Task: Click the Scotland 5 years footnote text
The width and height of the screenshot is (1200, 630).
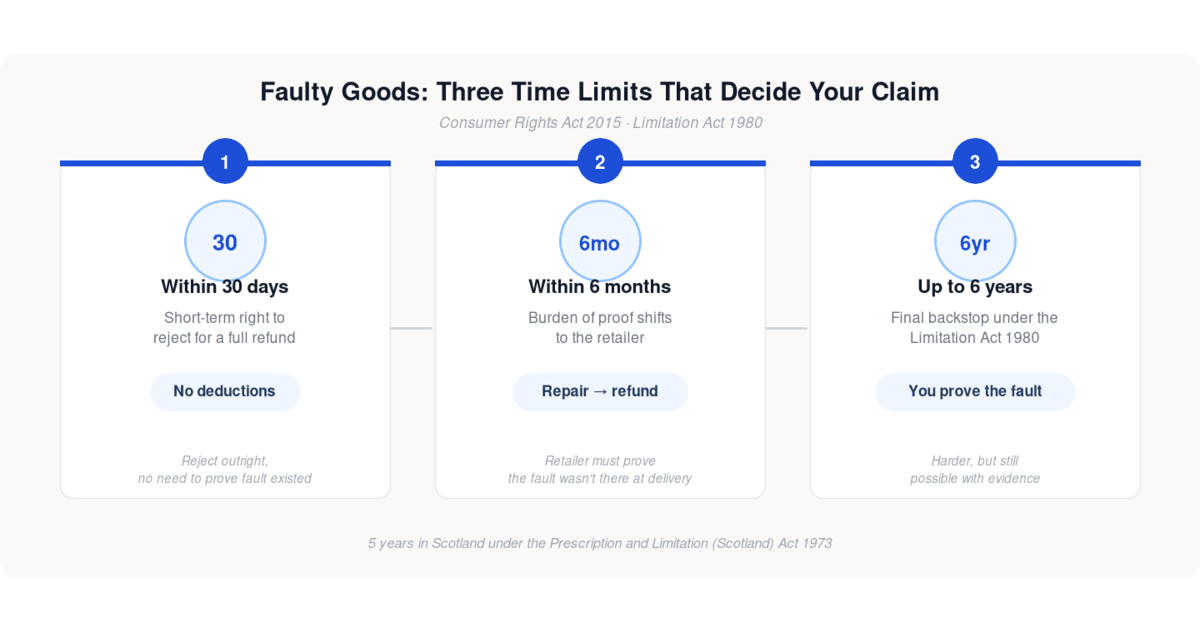Action: pyautogui.click(x=600, y=543)
